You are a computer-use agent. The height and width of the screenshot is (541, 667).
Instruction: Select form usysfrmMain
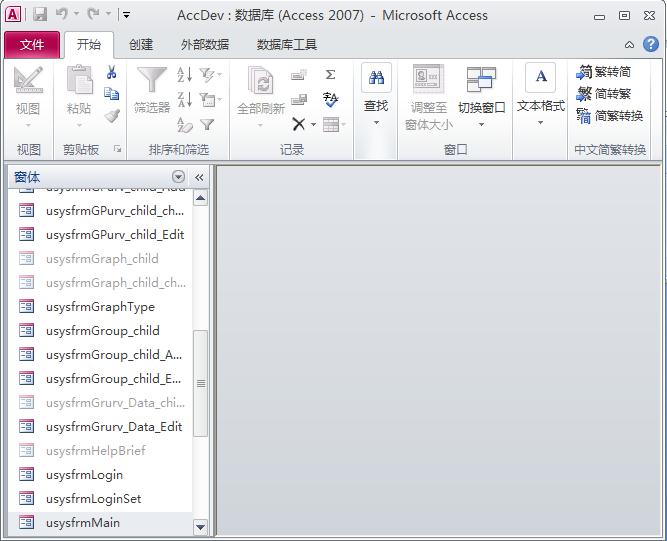click(100, 522)
